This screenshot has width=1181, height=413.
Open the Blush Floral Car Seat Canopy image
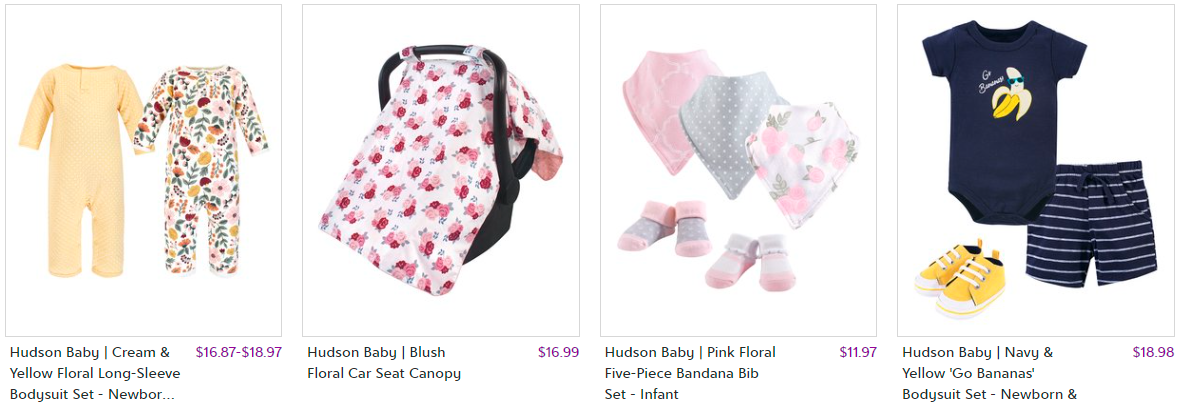coord(441,170)
